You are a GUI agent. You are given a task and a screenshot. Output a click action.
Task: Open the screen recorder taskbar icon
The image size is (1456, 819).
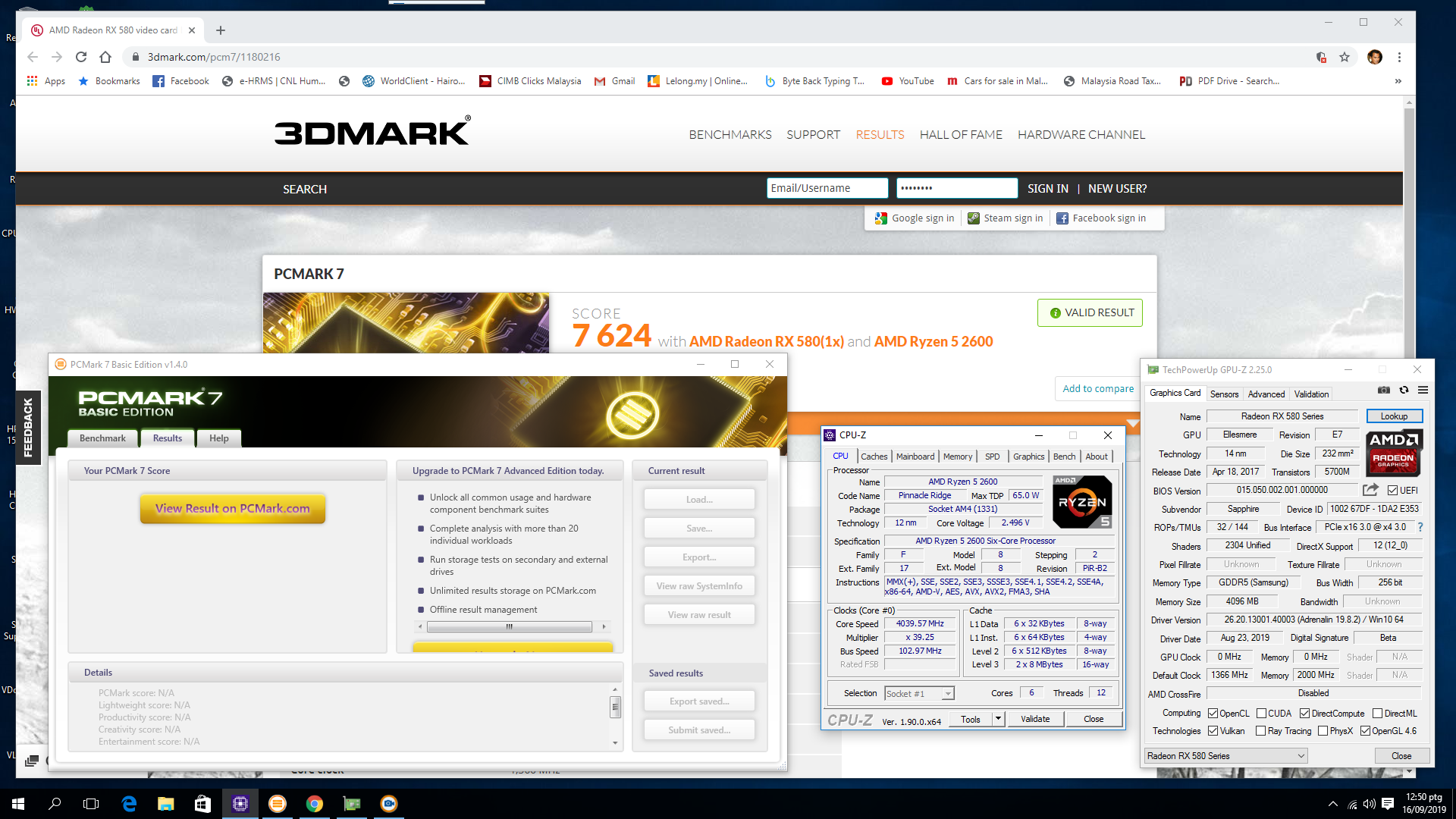pos(389,804)
